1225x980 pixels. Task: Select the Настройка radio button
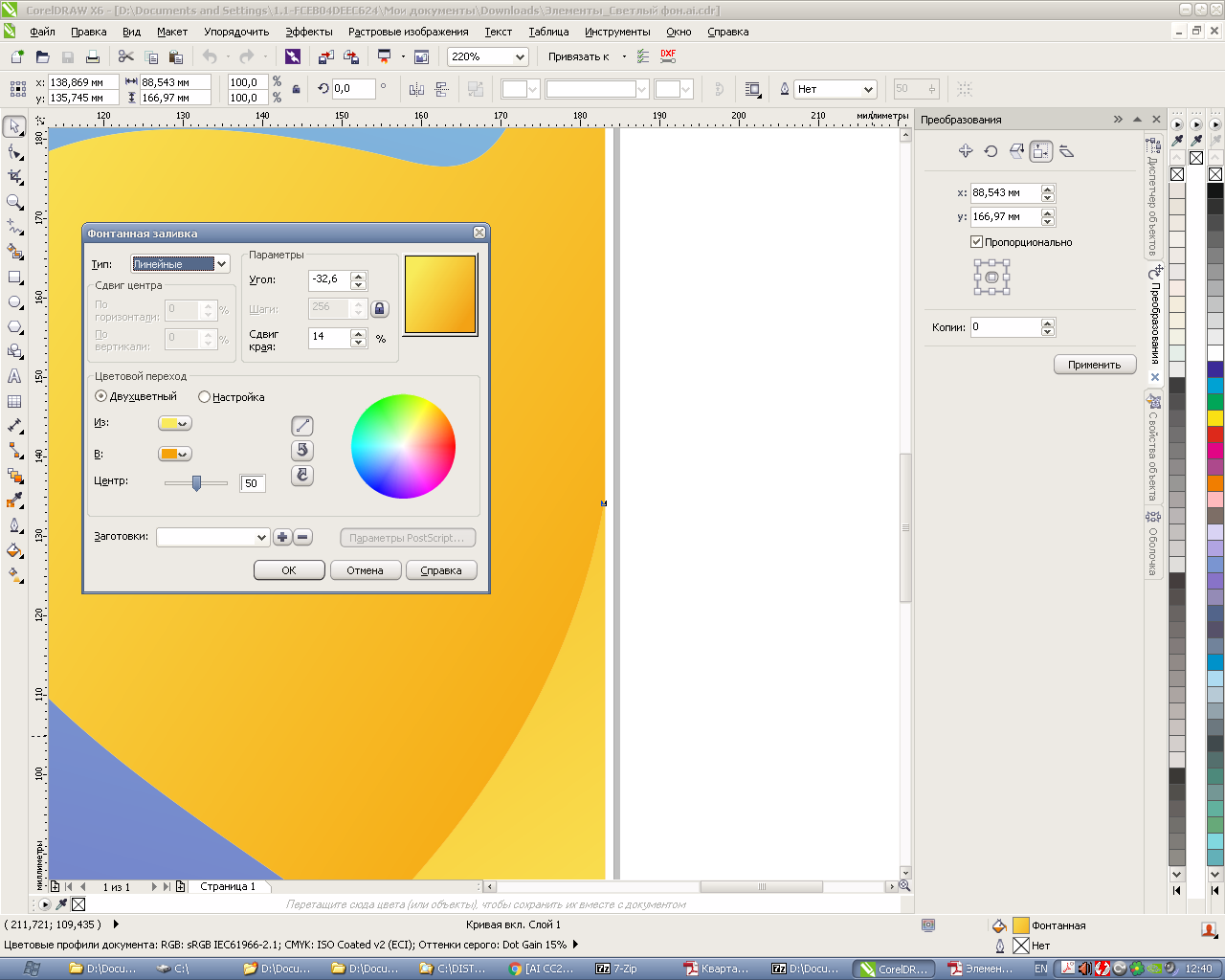tap(204, 396)
